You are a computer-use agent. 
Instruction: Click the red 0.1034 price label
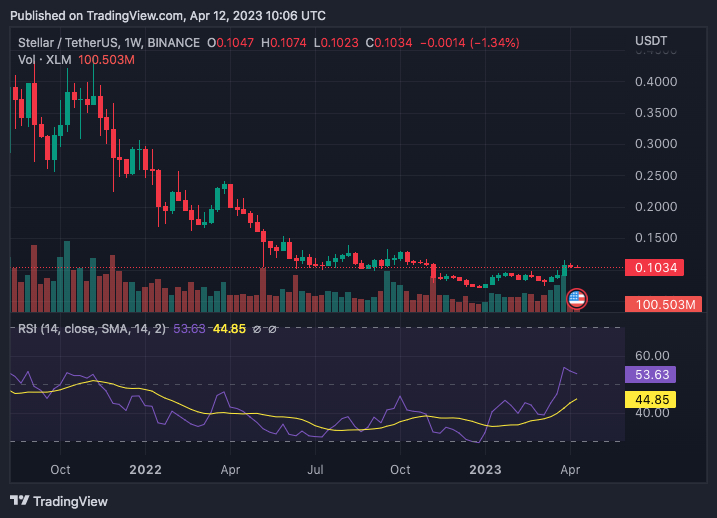tap(654, 267)
